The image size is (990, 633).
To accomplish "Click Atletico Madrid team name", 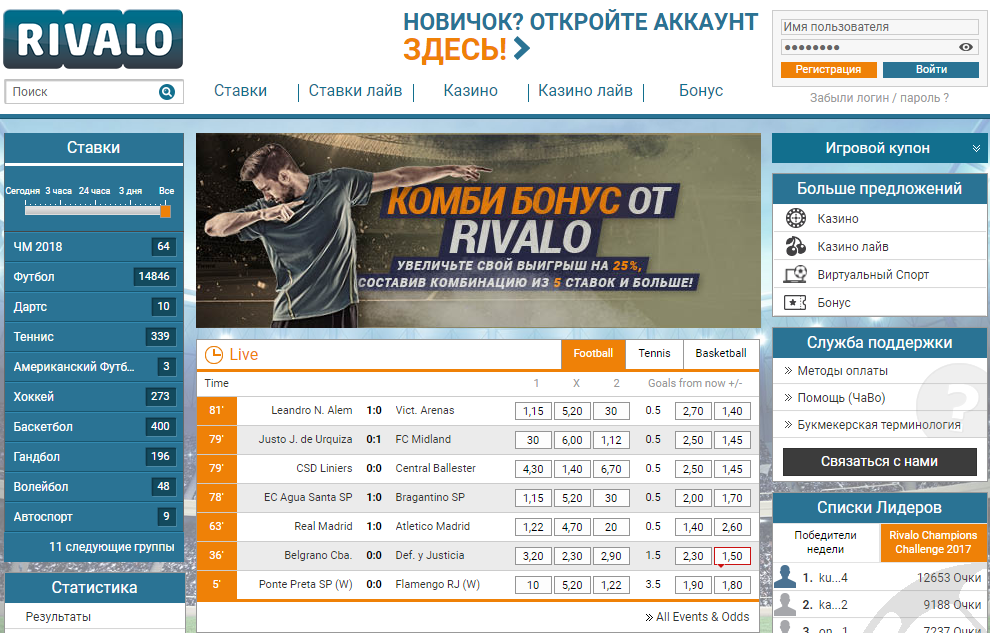I will tap(432, 526).
